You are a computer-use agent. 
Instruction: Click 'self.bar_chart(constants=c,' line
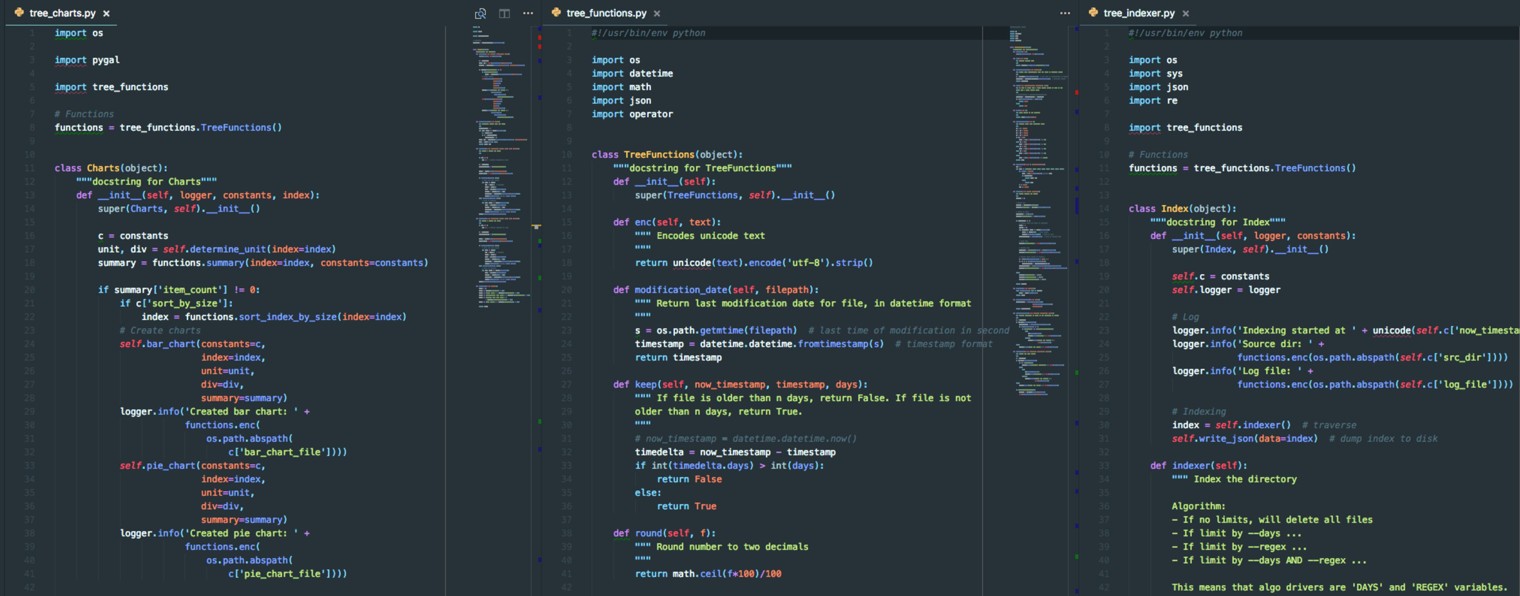193,343
